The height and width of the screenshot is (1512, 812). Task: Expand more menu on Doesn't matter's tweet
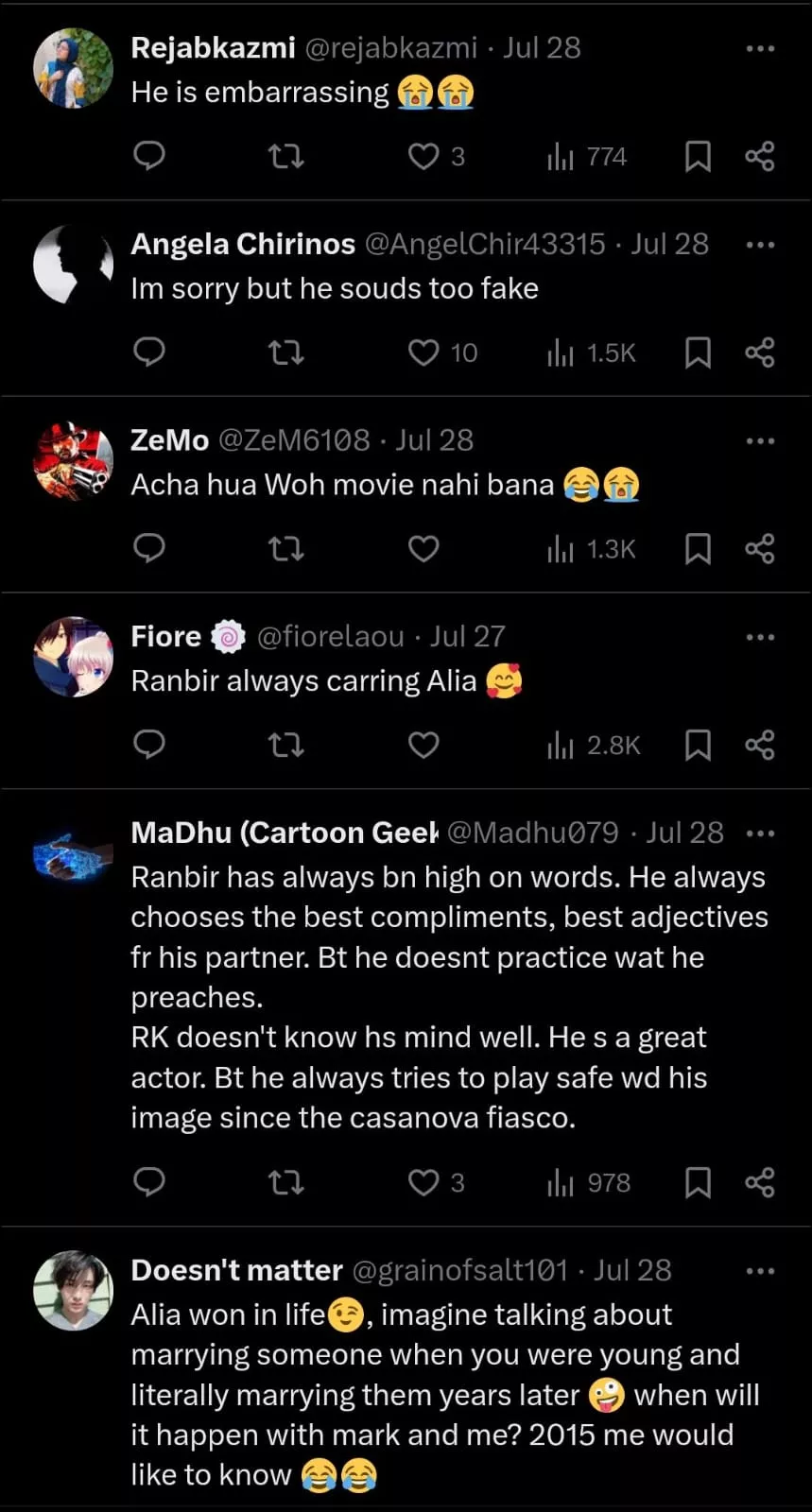pos(760,1271)
